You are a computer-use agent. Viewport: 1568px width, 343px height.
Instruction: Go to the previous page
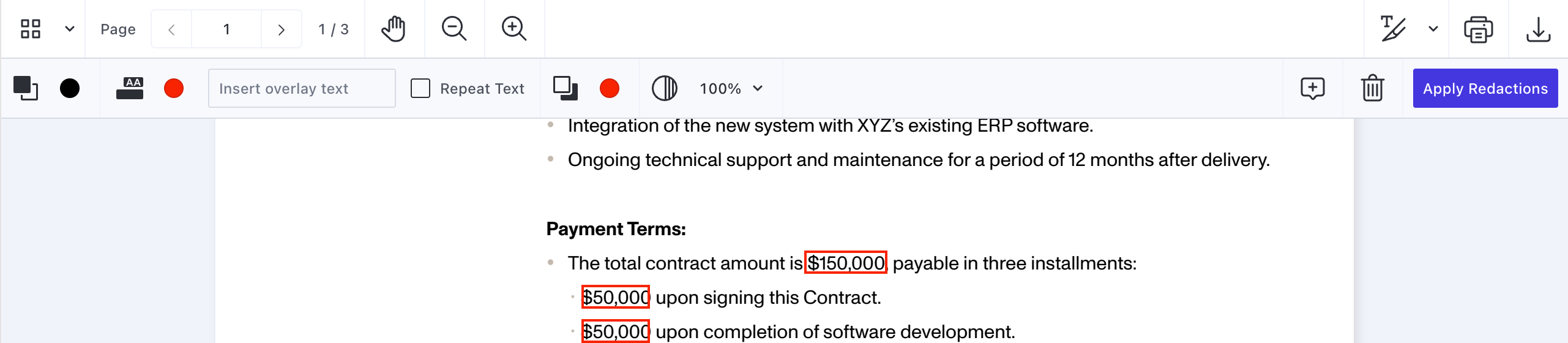[x=171, y=29]
